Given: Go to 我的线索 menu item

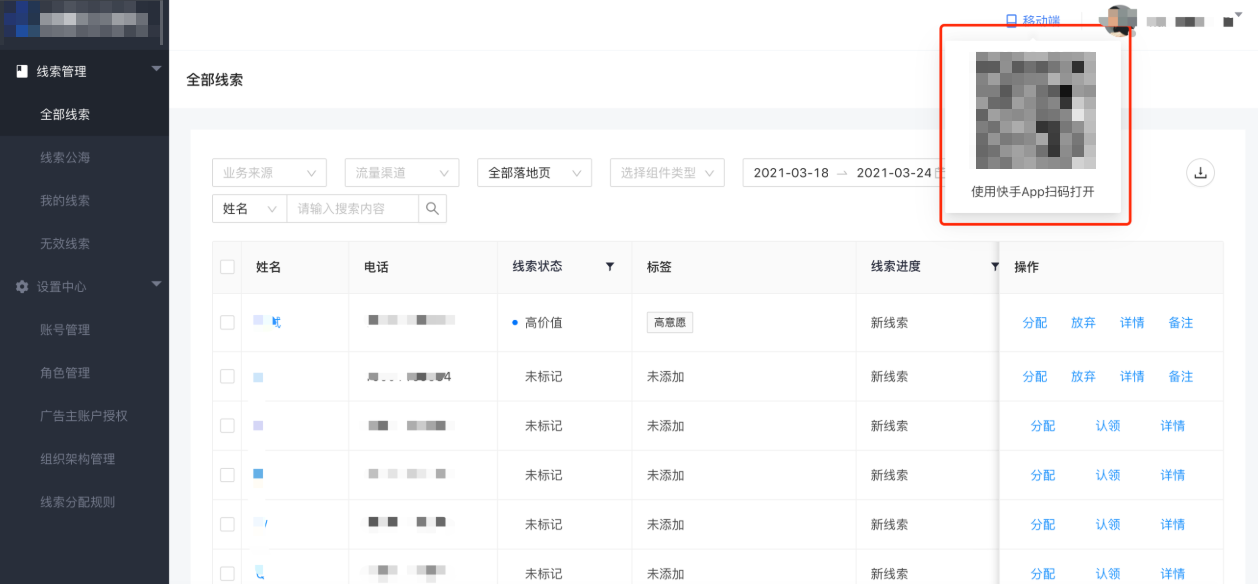Looking at the screenshot, I should click(65, 201).
